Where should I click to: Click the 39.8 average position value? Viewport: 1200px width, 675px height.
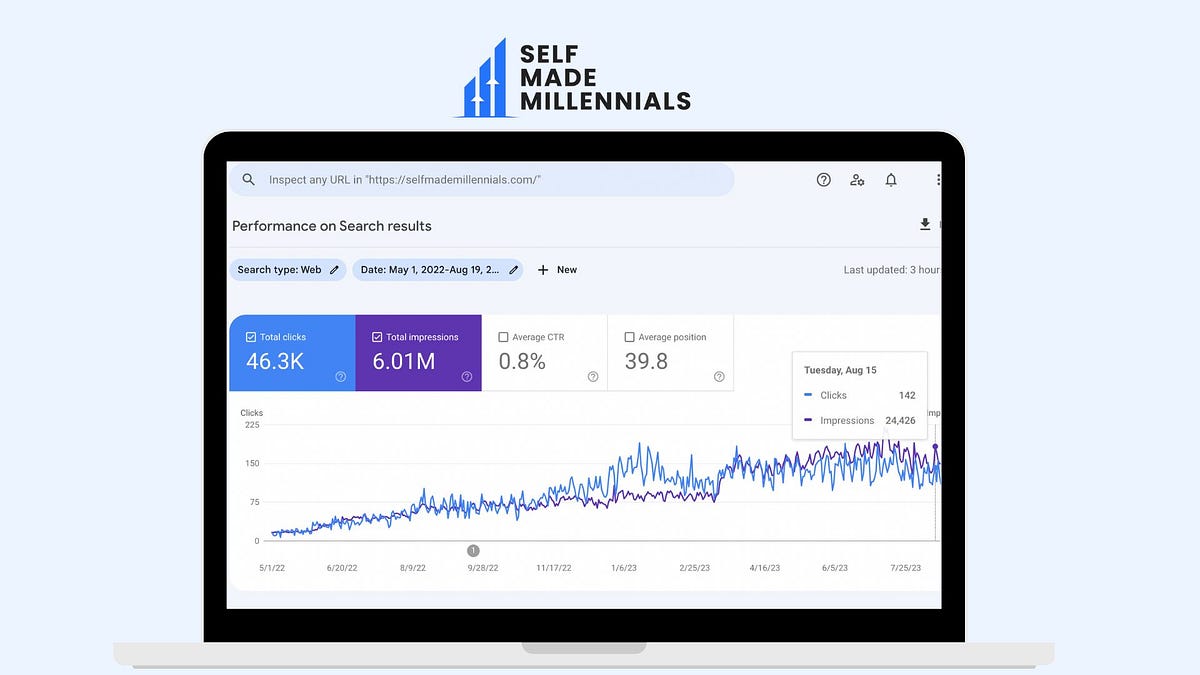[646, 362]
